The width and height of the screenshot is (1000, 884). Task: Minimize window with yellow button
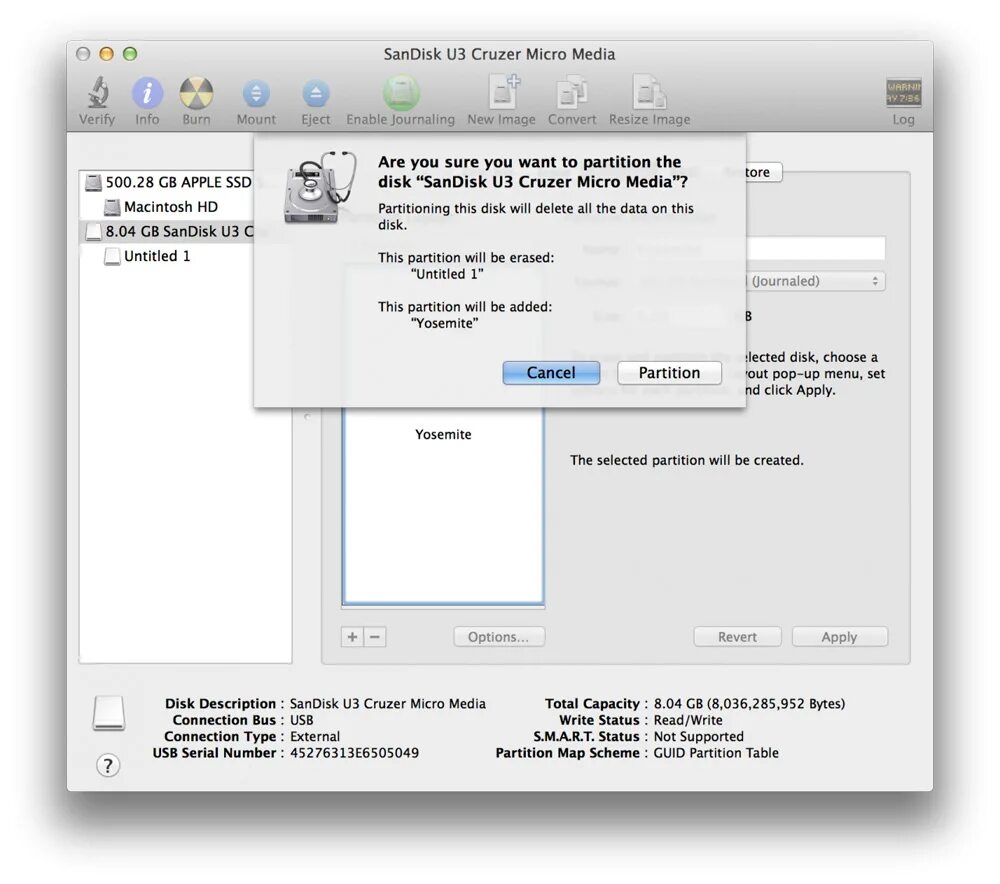(107, 54)
